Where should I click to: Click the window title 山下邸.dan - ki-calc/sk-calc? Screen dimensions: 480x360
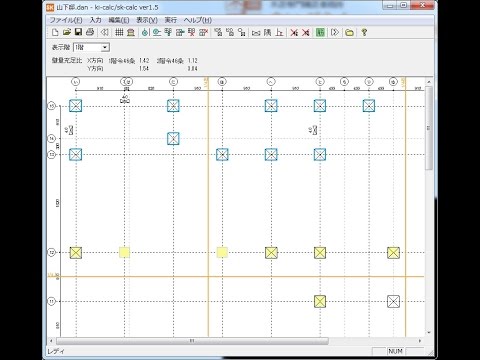(x=108, y=7)
